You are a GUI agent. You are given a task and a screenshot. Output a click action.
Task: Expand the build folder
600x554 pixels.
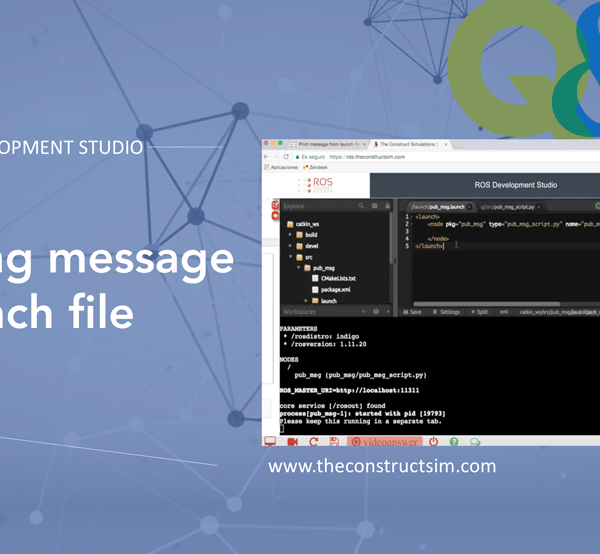tap(290, 235)
